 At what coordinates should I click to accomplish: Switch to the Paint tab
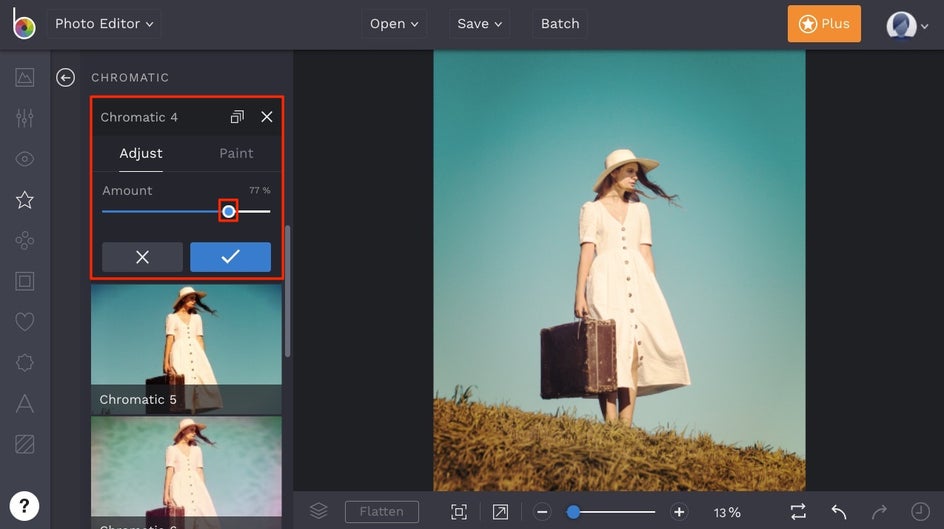click(x=236, y=153)
